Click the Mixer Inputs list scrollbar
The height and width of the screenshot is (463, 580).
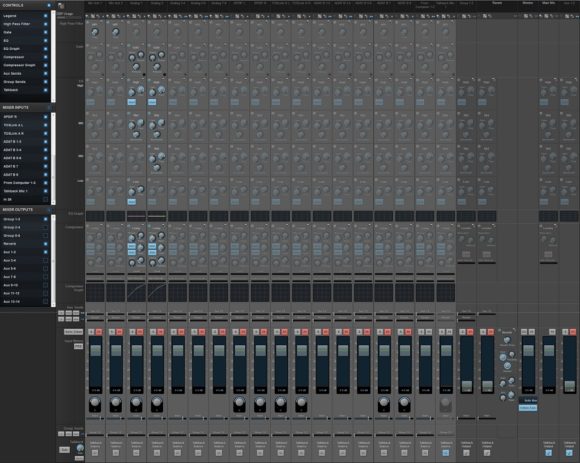click(53, 158)
